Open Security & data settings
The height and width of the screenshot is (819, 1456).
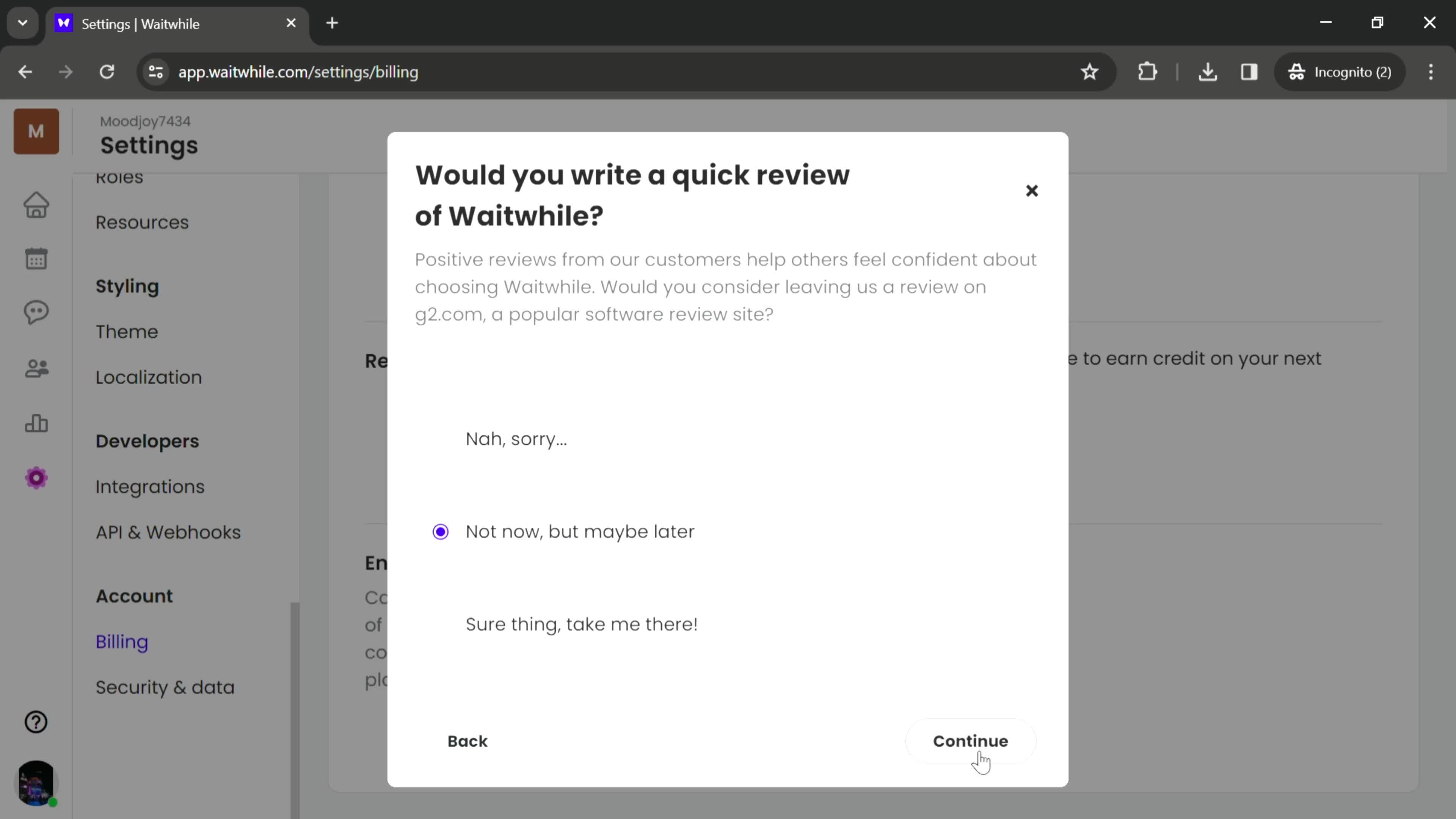[165, 687]
